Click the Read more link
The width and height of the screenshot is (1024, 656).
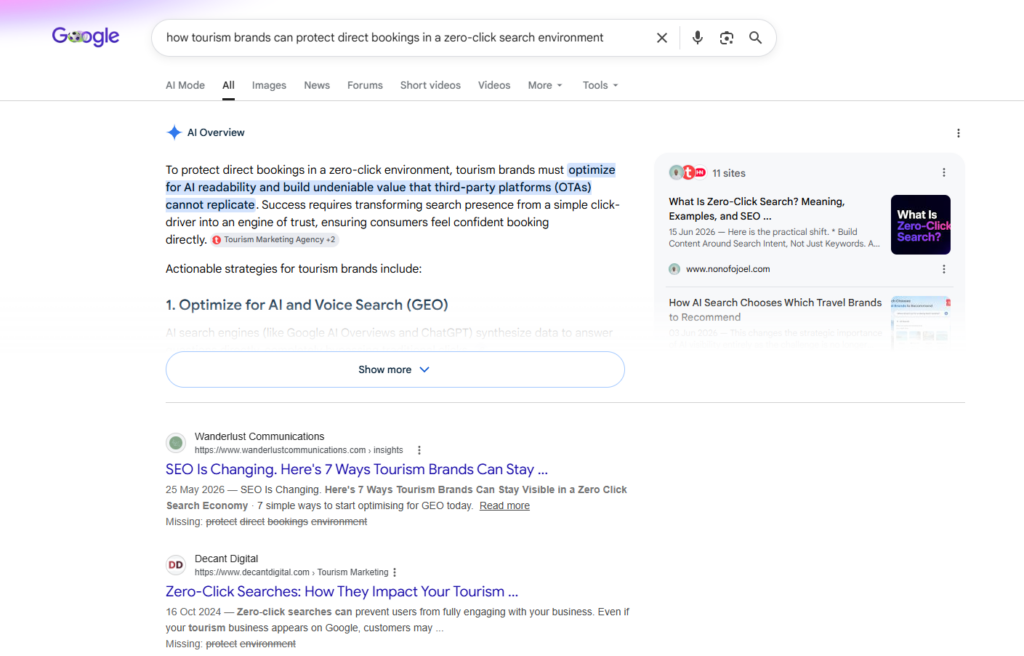click(x=504, y=506)
